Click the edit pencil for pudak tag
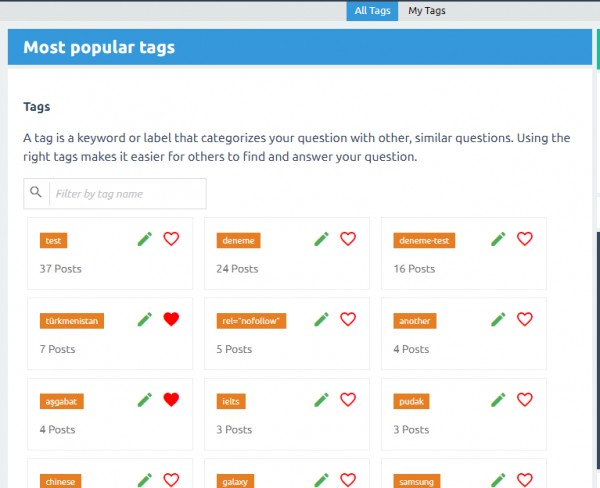This screenshot has width=600, height=488. [498, 399]
